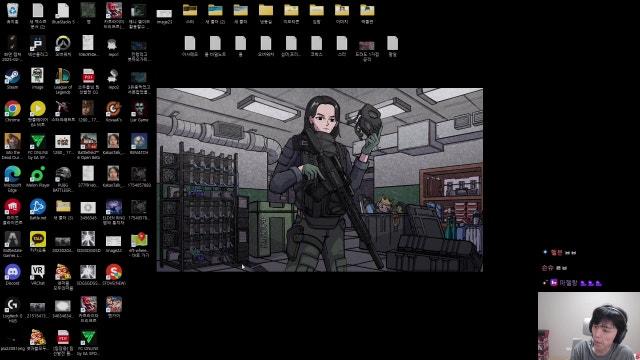
Task: Open the Google Chrome shortcut
Action: (x=13, y=111)
